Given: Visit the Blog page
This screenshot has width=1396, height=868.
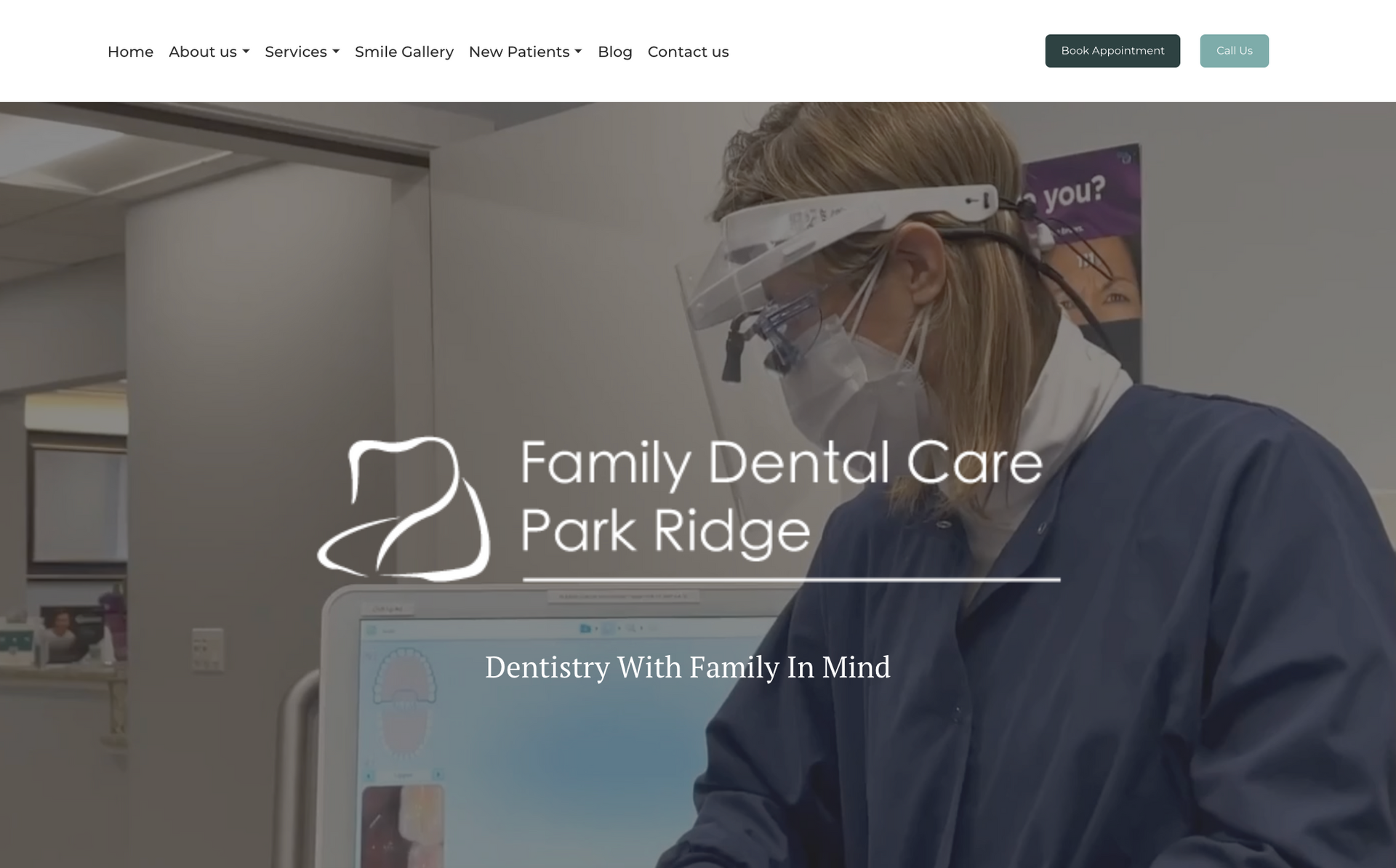Looking at the screenshot, I should [x=615, y=52].
